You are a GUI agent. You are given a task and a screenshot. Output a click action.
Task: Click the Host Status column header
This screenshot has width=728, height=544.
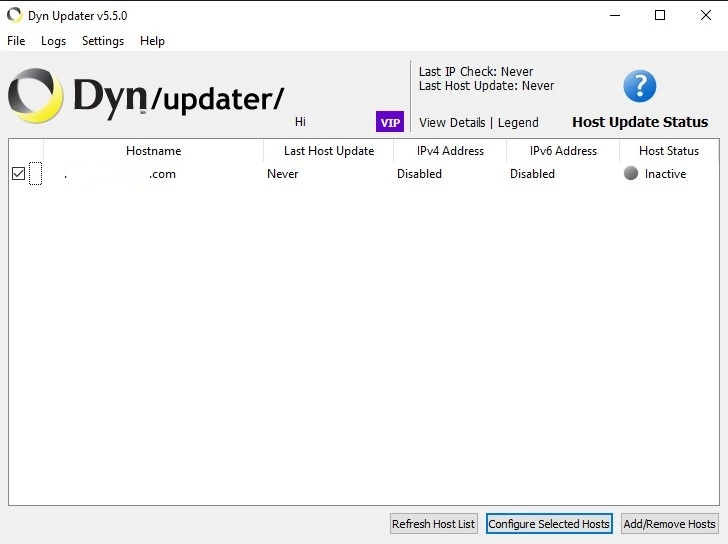click(669, 151)
